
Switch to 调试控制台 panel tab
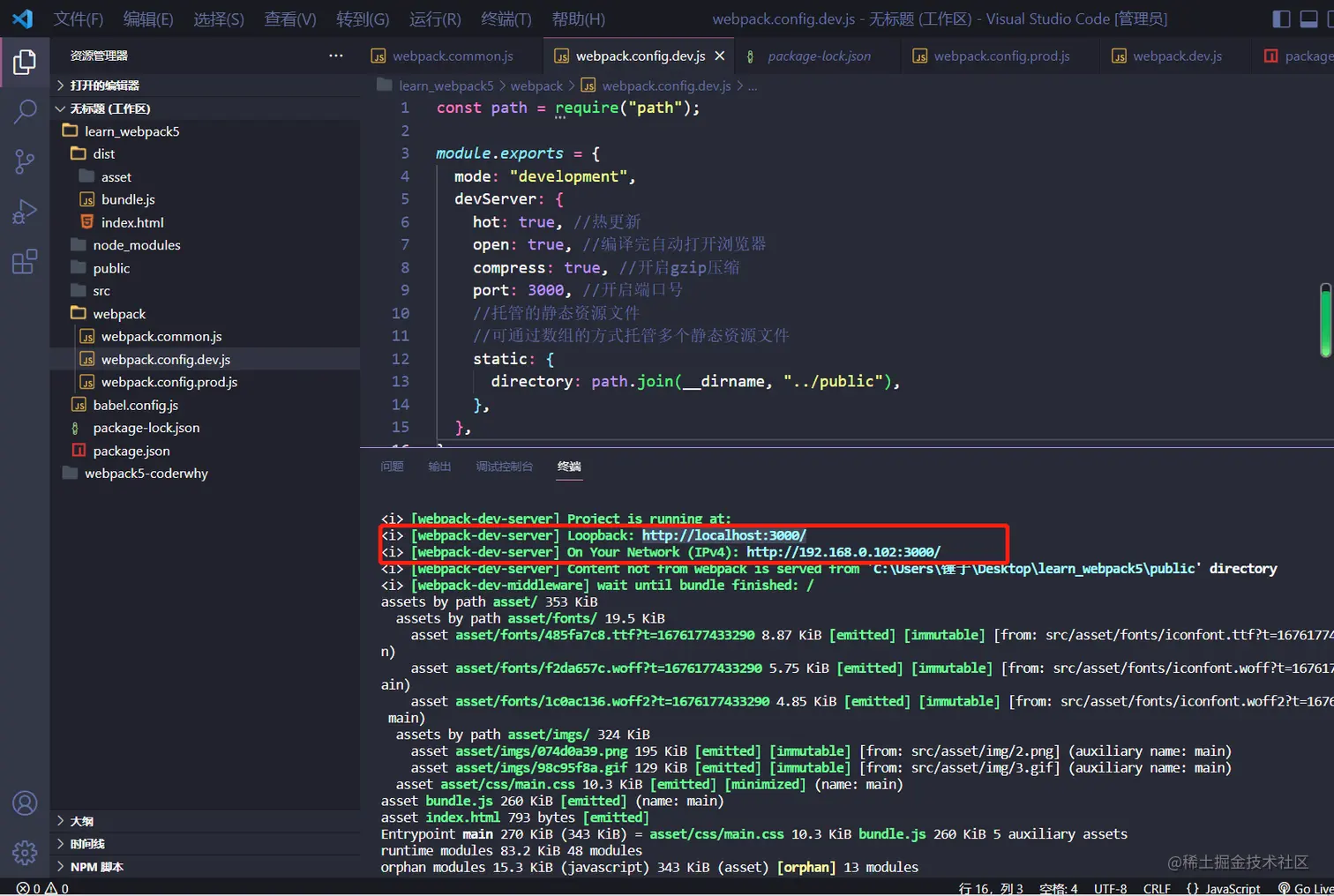[504, 467]
